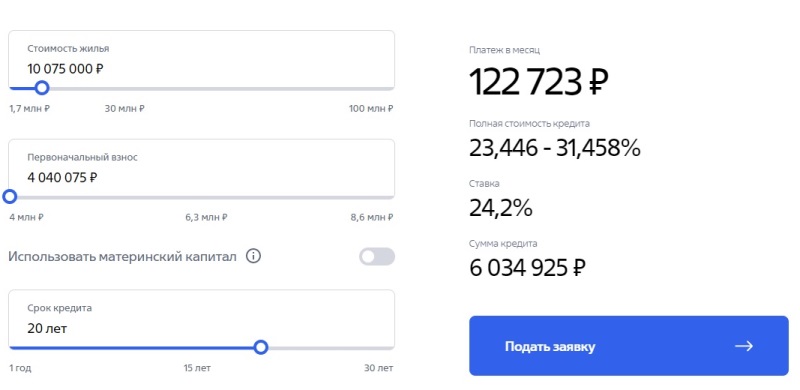The width and height of the screenshot is (800, 390).
Task: Click the Стоимость жилья amount field
Action: 202,59
